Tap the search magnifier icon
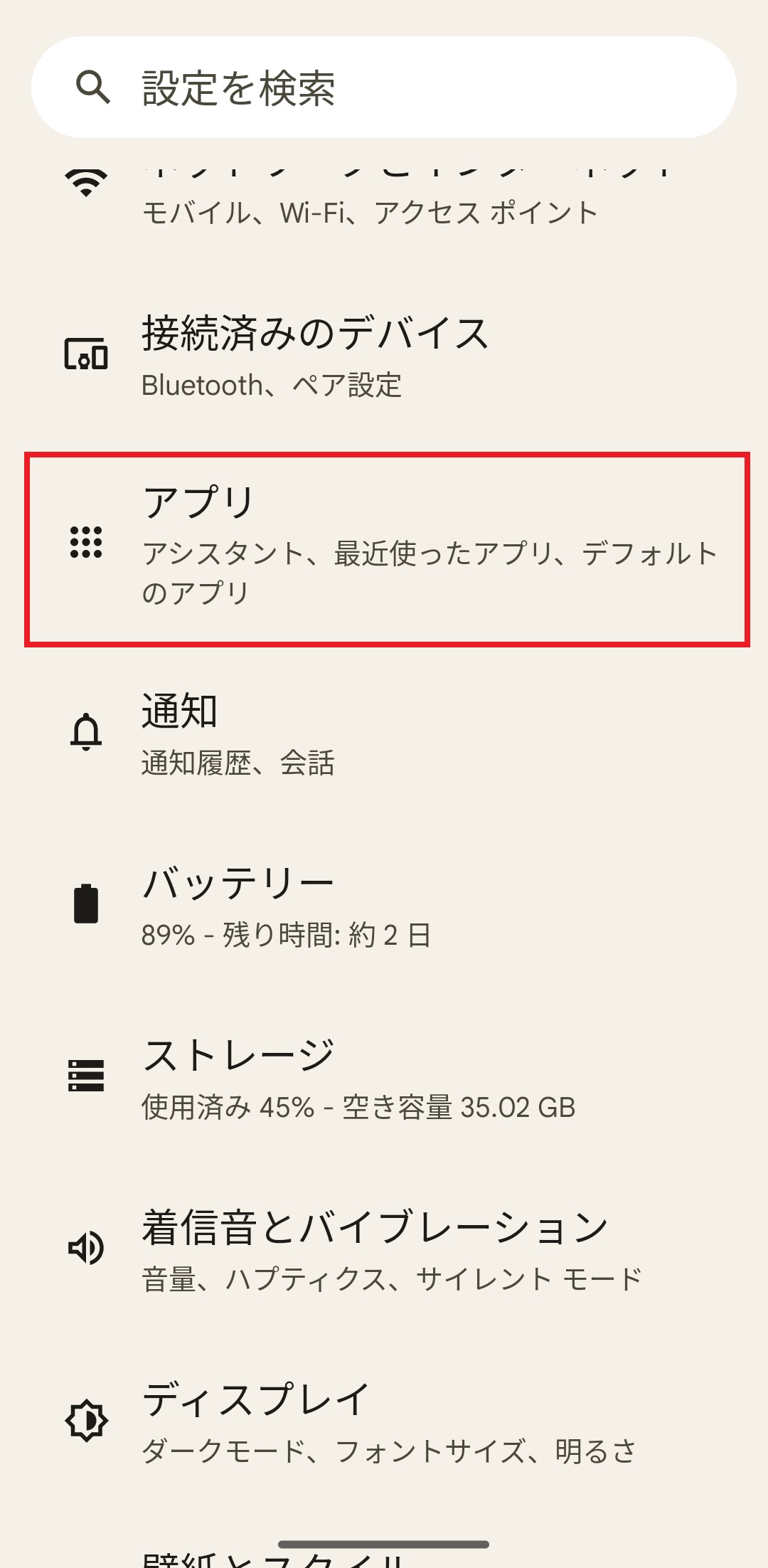 point(92,88)
